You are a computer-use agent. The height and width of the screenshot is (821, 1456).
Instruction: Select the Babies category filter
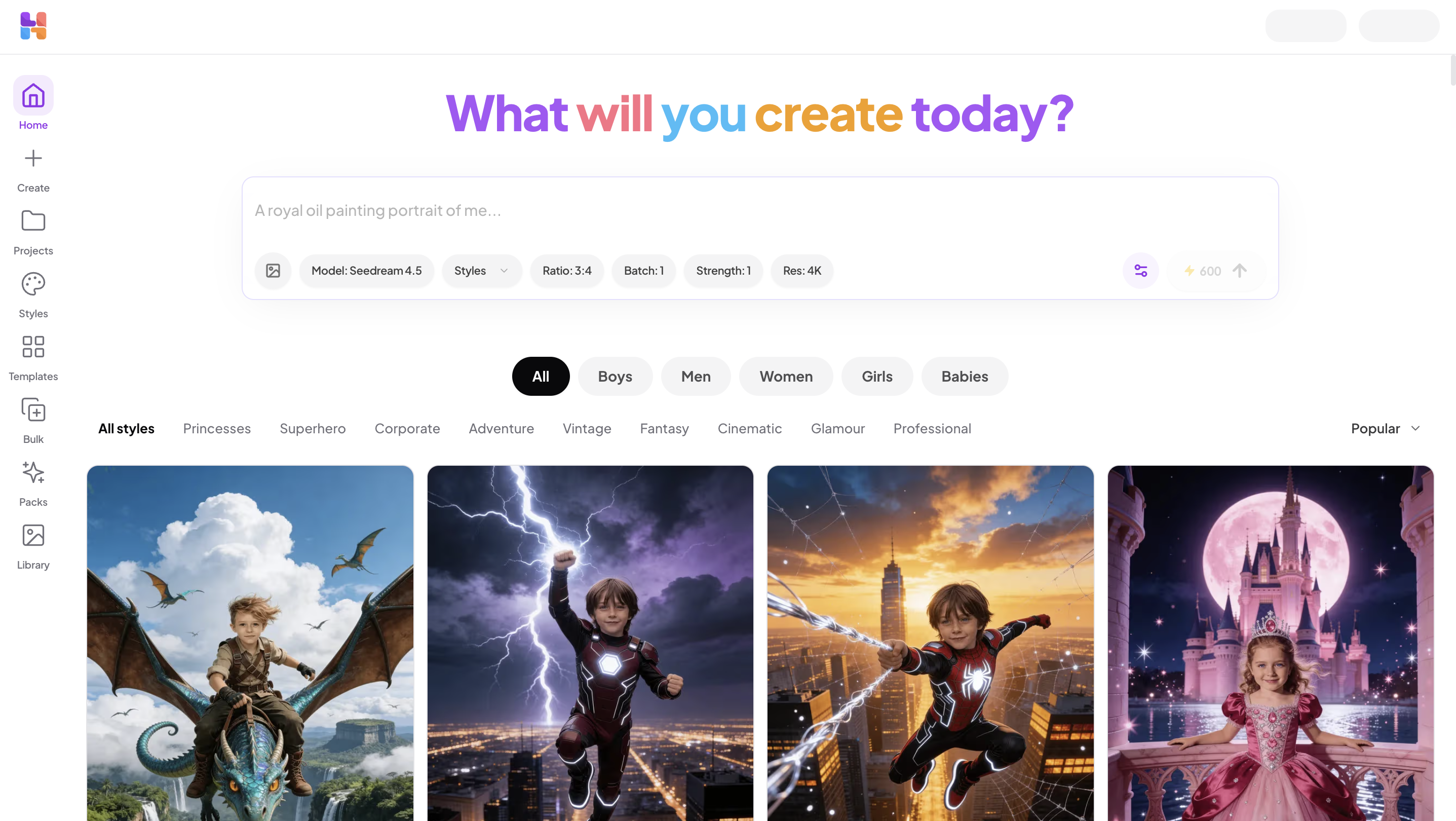(964, 377)
